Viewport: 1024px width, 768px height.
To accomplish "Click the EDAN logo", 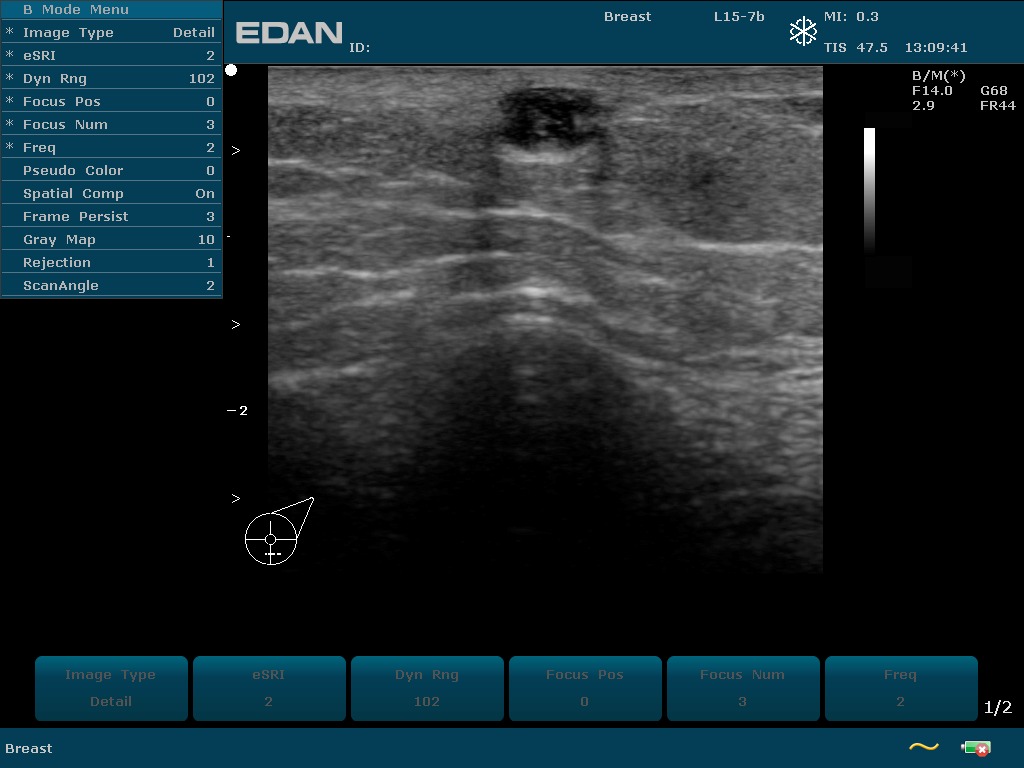I will pos(289,33).
